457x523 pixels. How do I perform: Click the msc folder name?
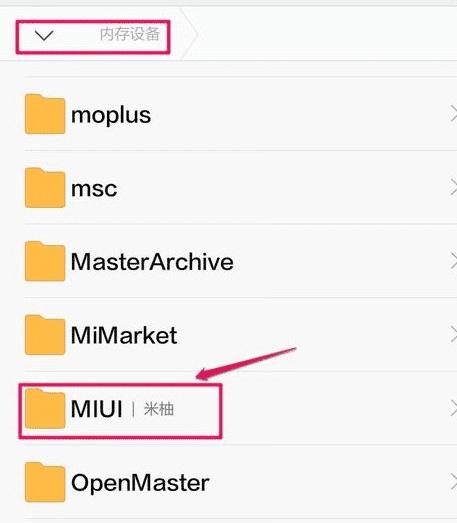(94, 189)
